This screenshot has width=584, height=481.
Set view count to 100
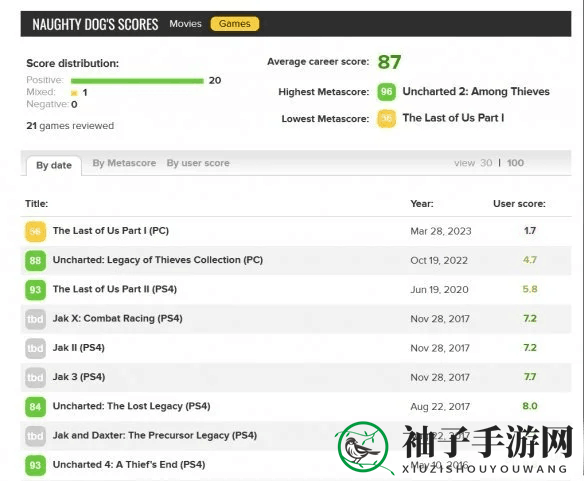tap(515, 163)
